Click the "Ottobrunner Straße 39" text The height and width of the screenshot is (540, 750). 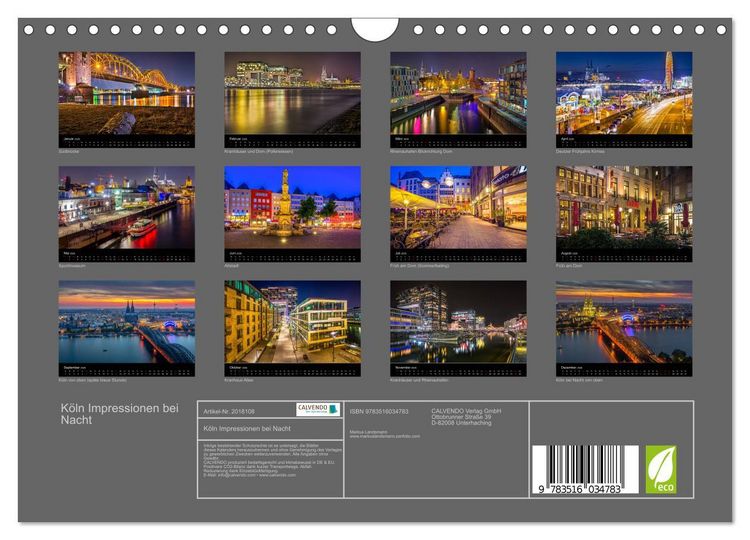point(461,417)
